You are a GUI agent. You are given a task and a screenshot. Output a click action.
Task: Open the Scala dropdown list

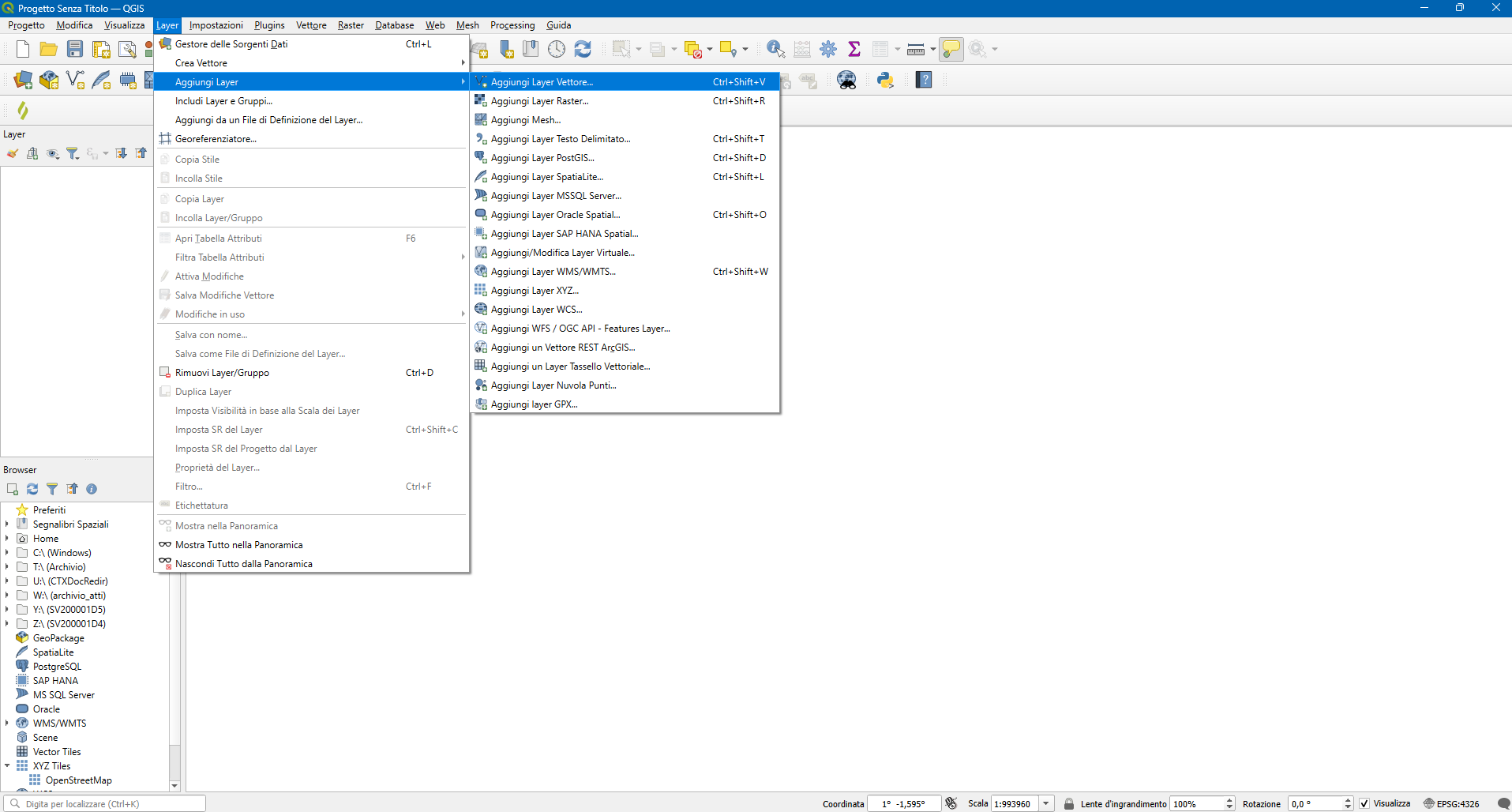pos(1046,803)
